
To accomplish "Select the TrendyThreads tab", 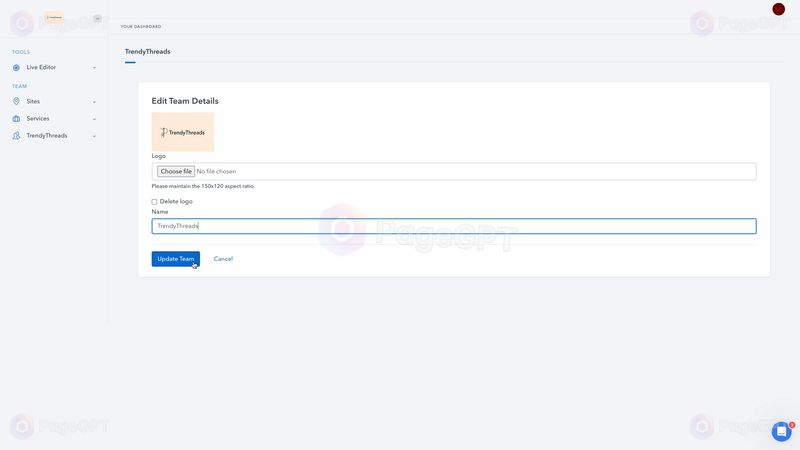I will (147, 52).
